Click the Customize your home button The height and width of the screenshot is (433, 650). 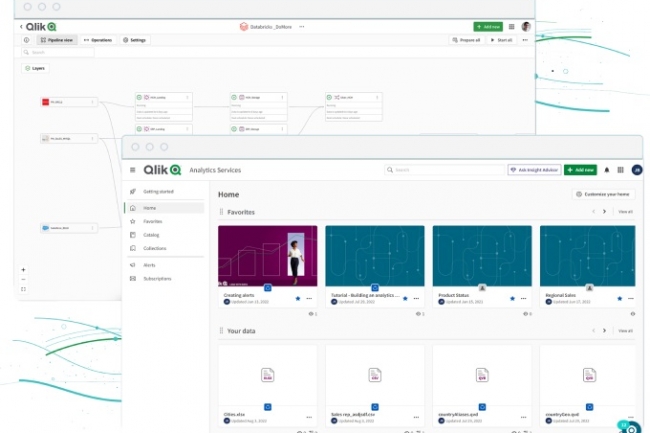[604, 194]
